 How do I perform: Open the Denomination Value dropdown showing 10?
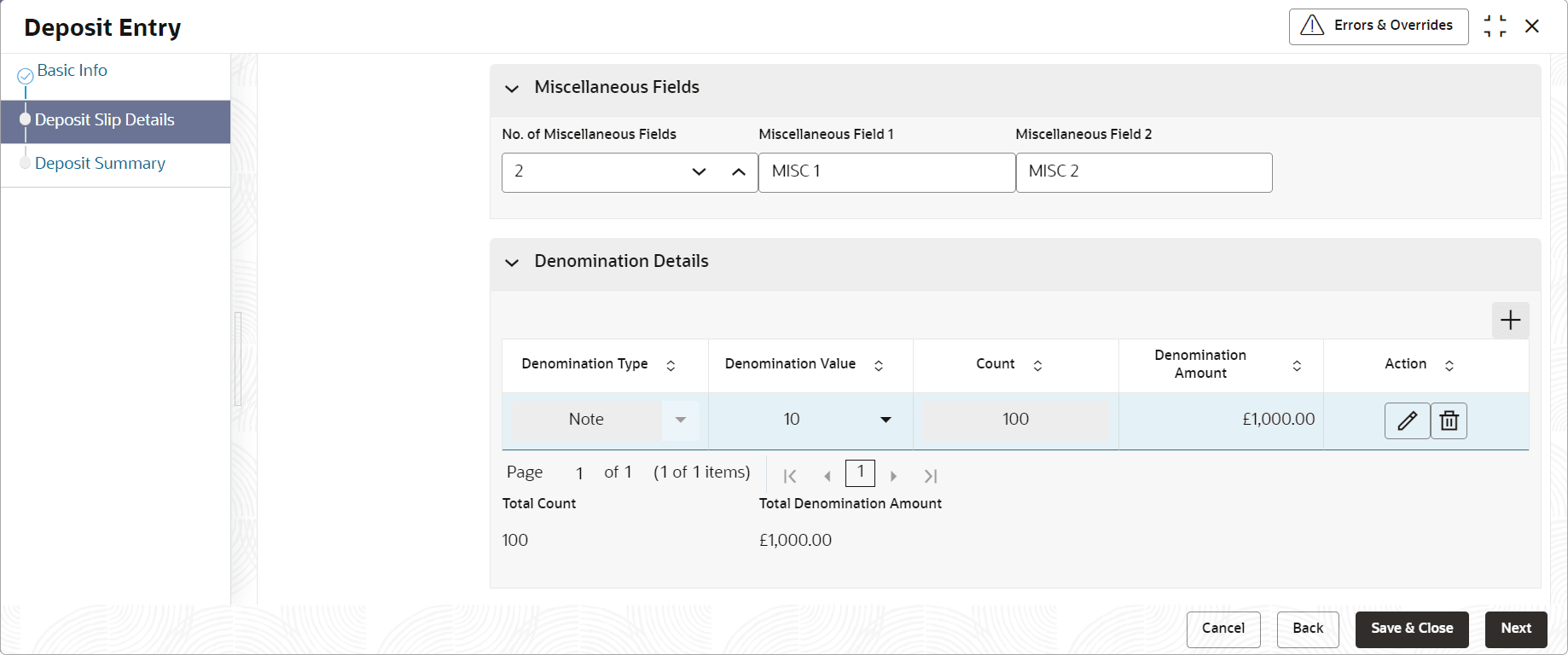pyautogui.click(x=886, y=420)
